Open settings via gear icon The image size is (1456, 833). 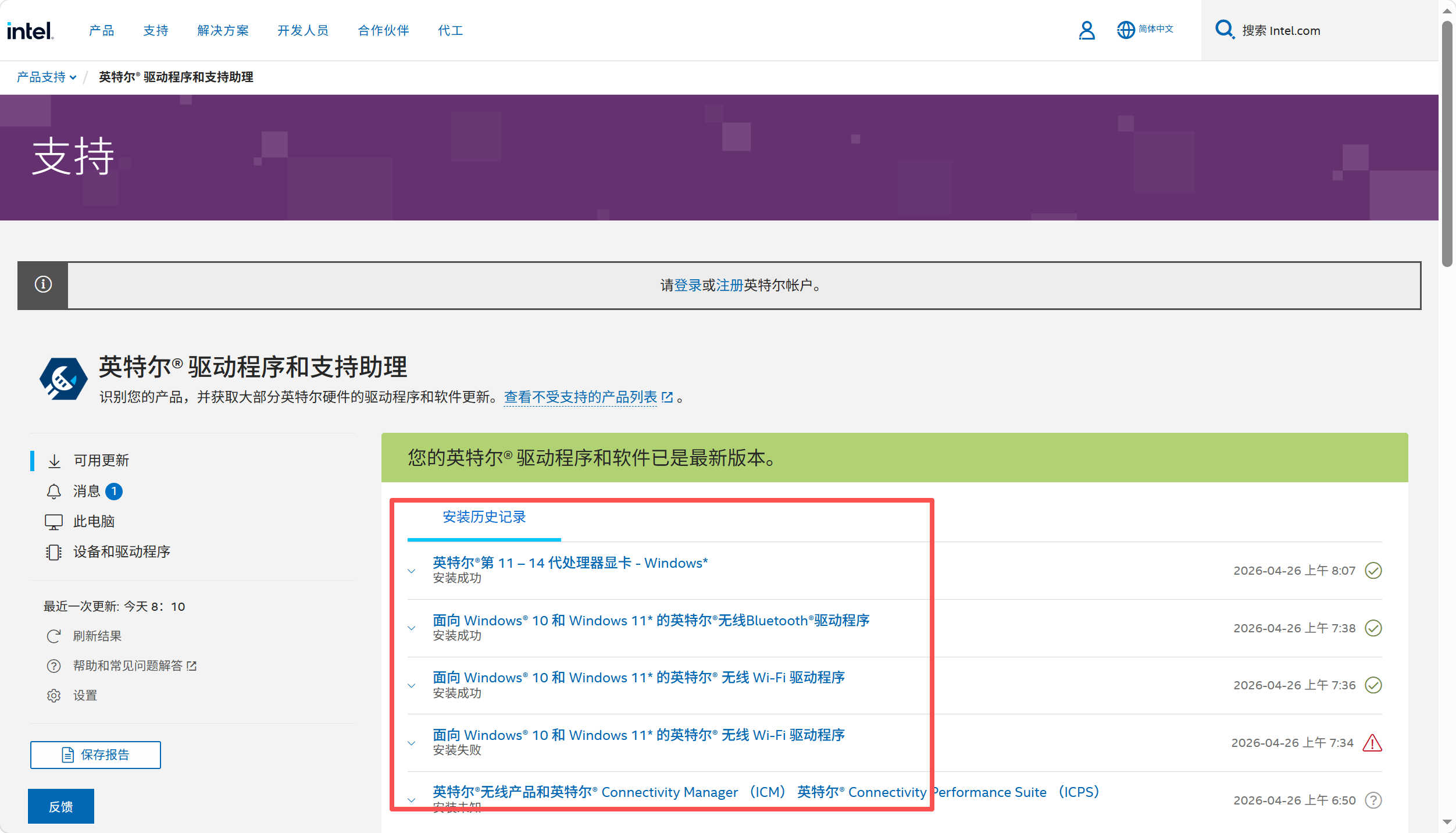53,695
